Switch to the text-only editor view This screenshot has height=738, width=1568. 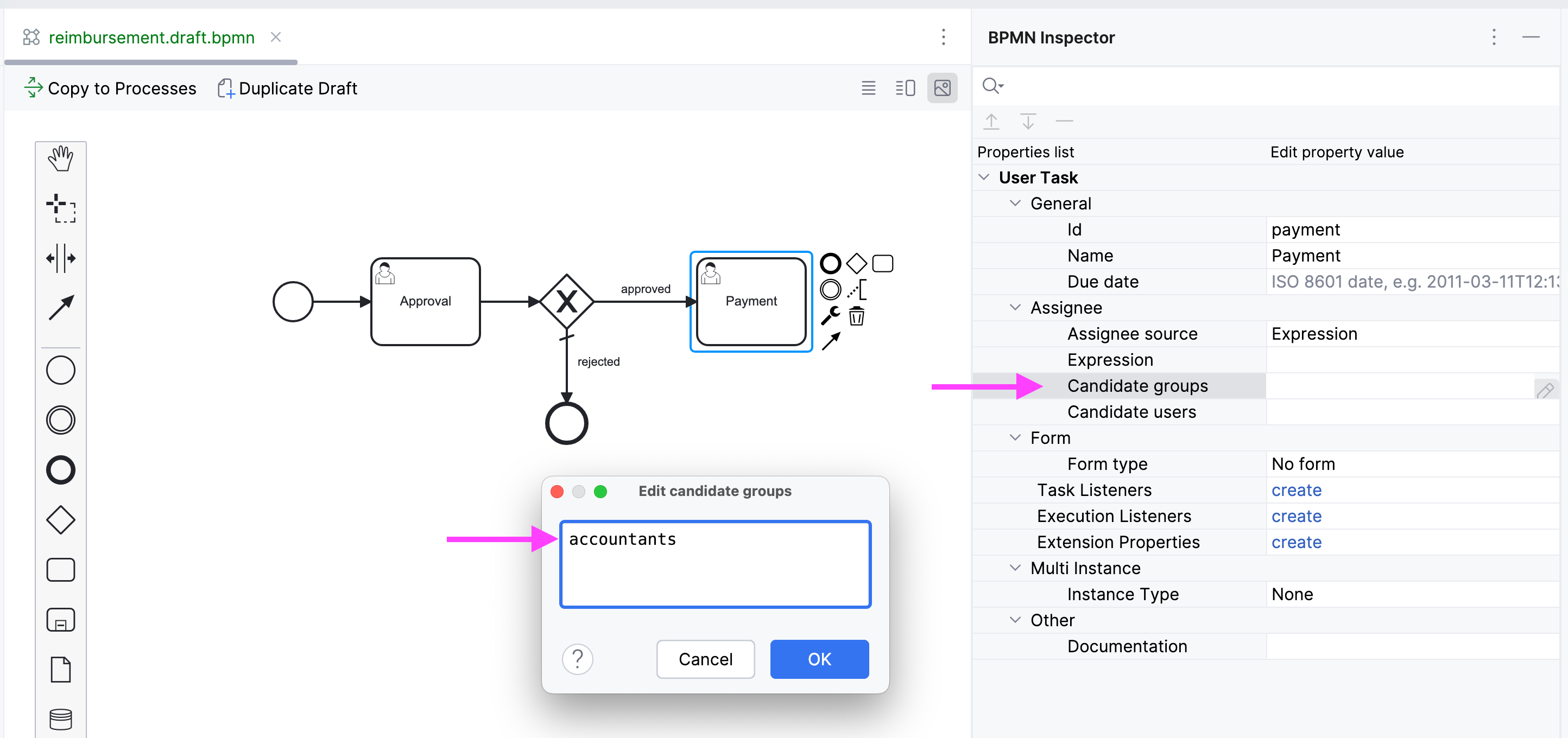click(x=869, y=88)
